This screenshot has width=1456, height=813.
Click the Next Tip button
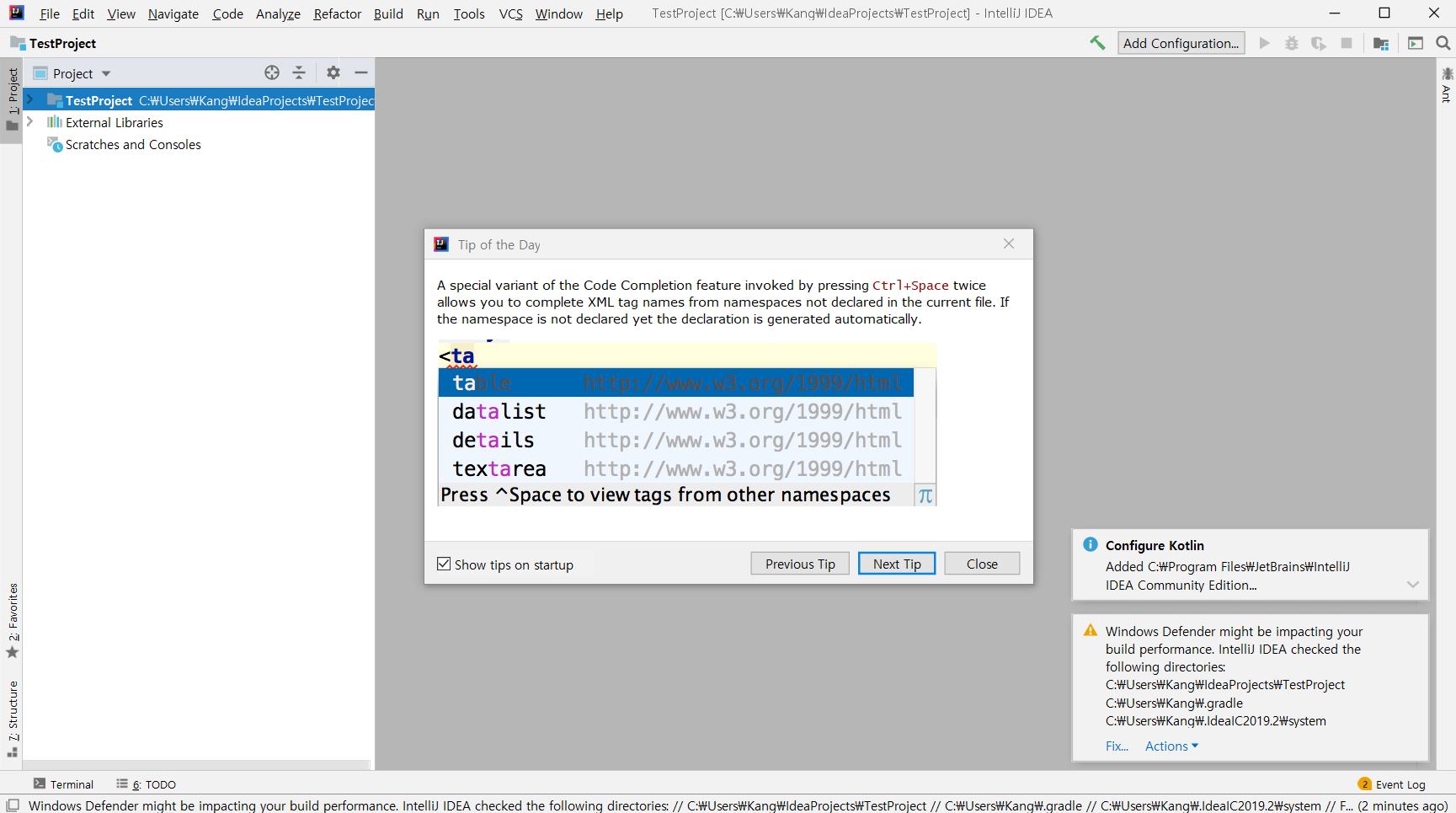tap(897, 564)
